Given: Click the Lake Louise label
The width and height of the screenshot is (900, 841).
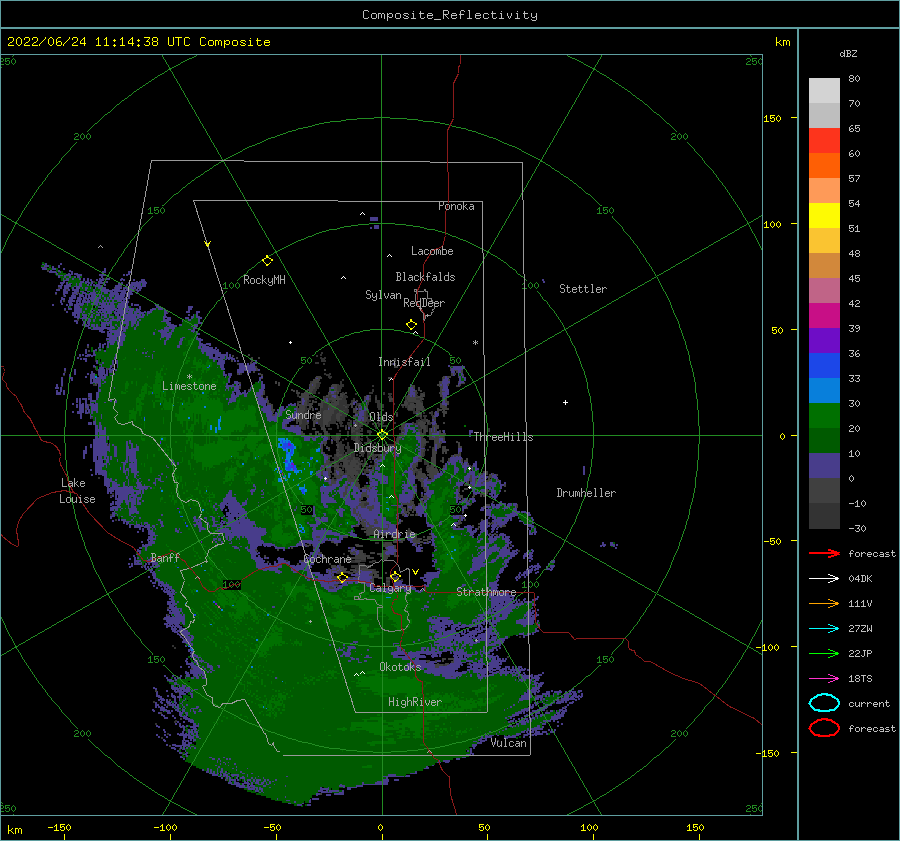Looking at the screenshot, I should (78, 491).
